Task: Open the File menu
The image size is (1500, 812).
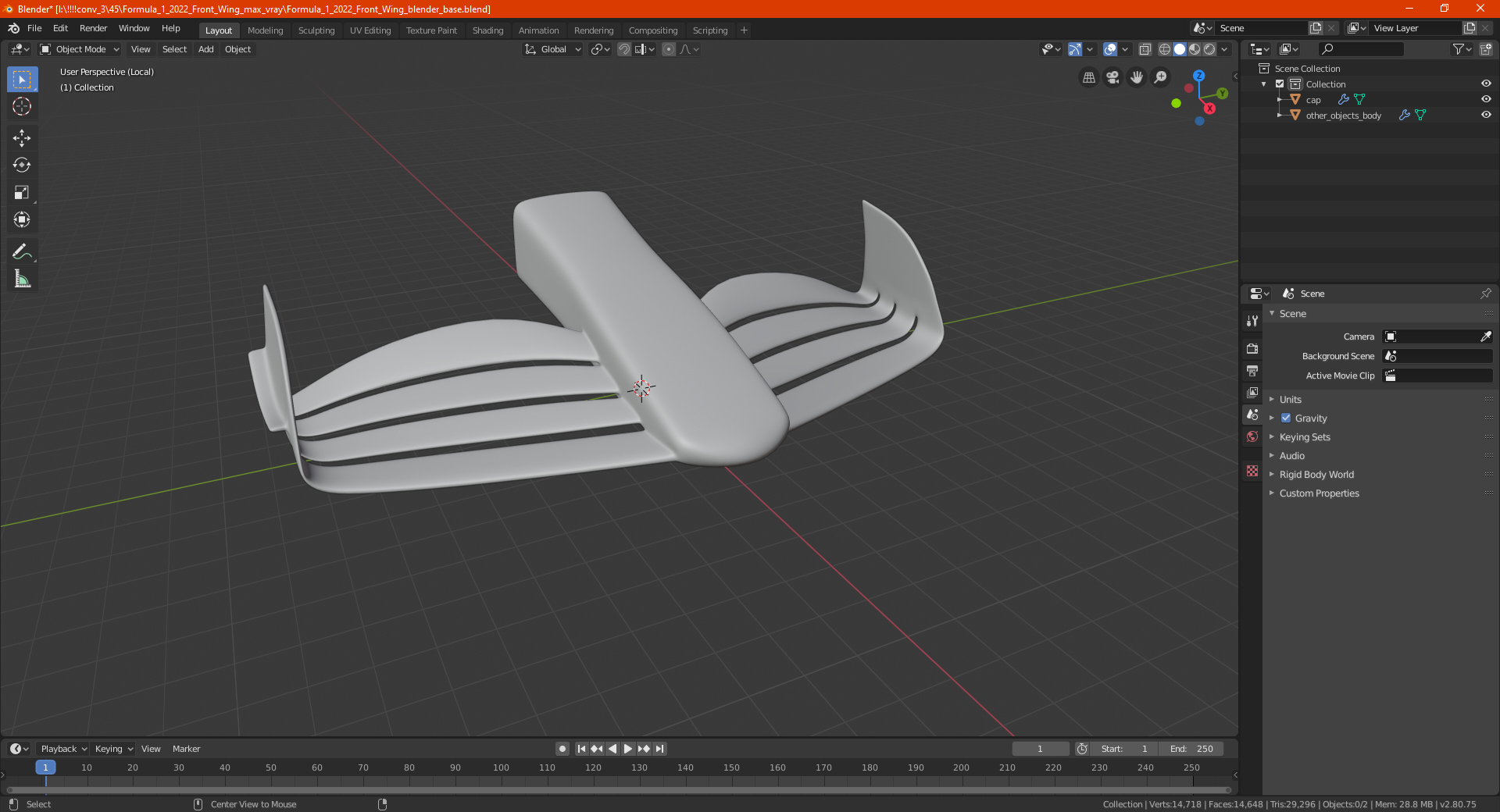Action: [34, 28]
